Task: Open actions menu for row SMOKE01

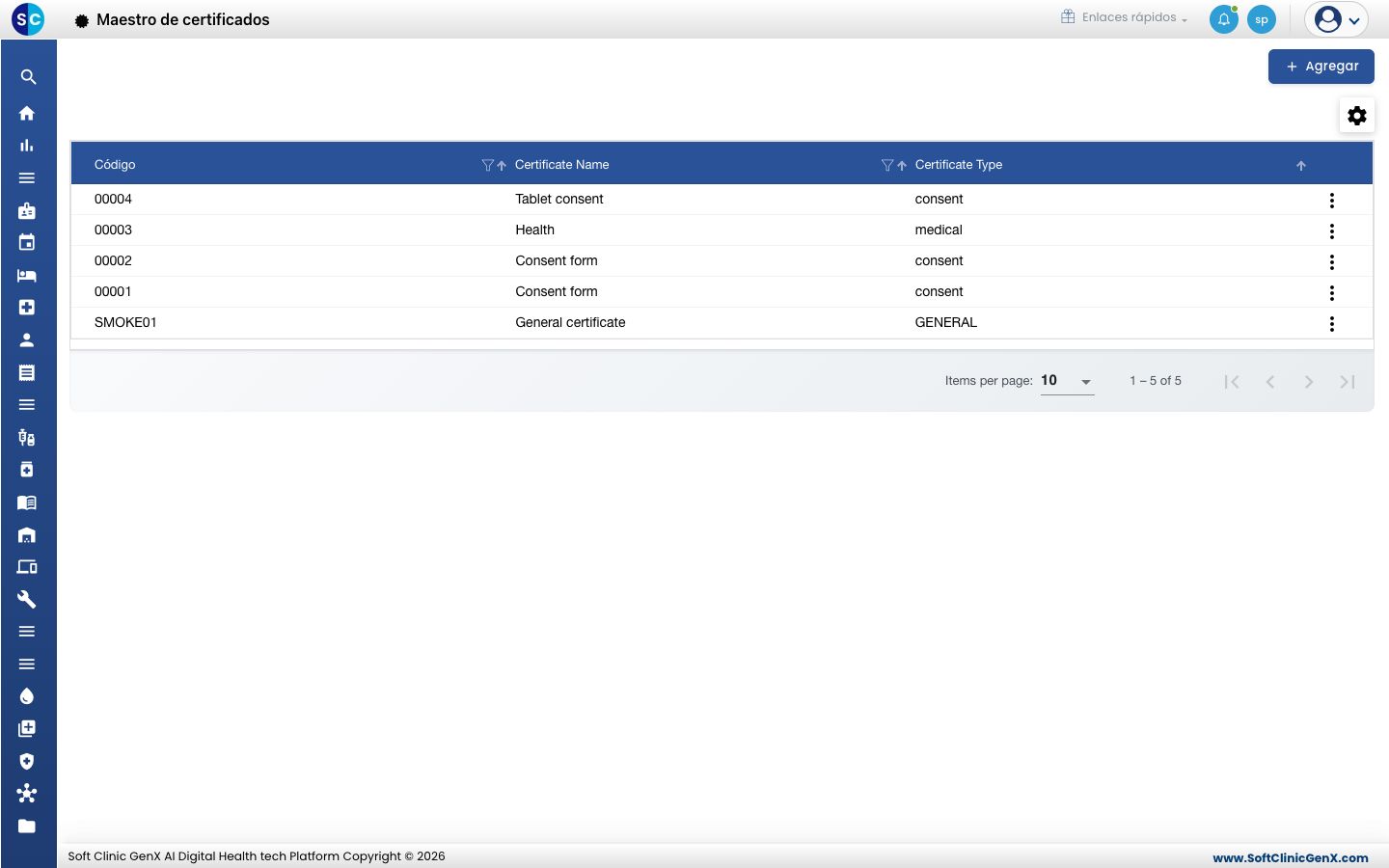Action: click(x=1332, y=324)
